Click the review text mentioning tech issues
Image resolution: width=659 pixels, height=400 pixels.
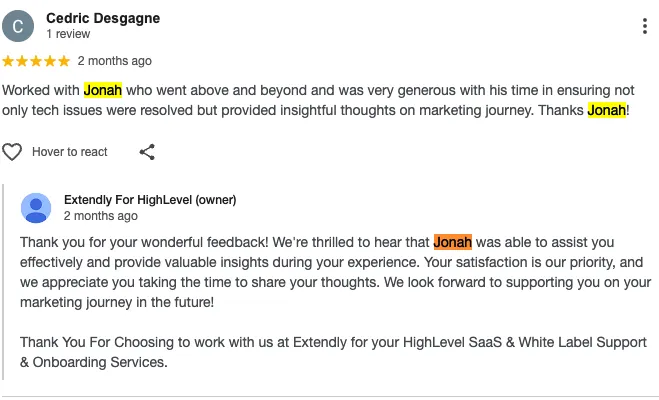pos(318,100)
